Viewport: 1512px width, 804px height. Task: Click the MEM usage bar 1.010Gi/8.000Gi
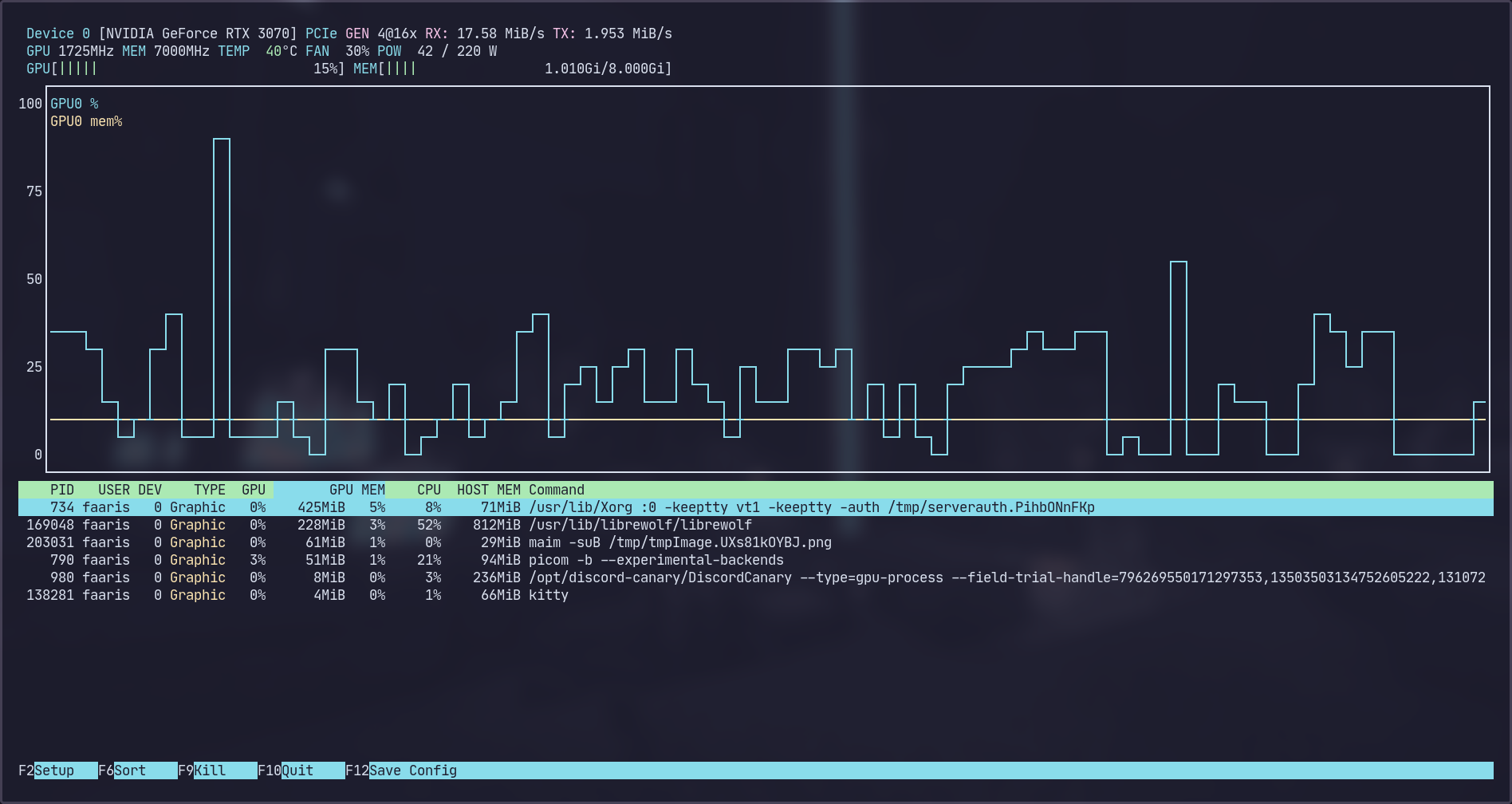tap(513, 69)
